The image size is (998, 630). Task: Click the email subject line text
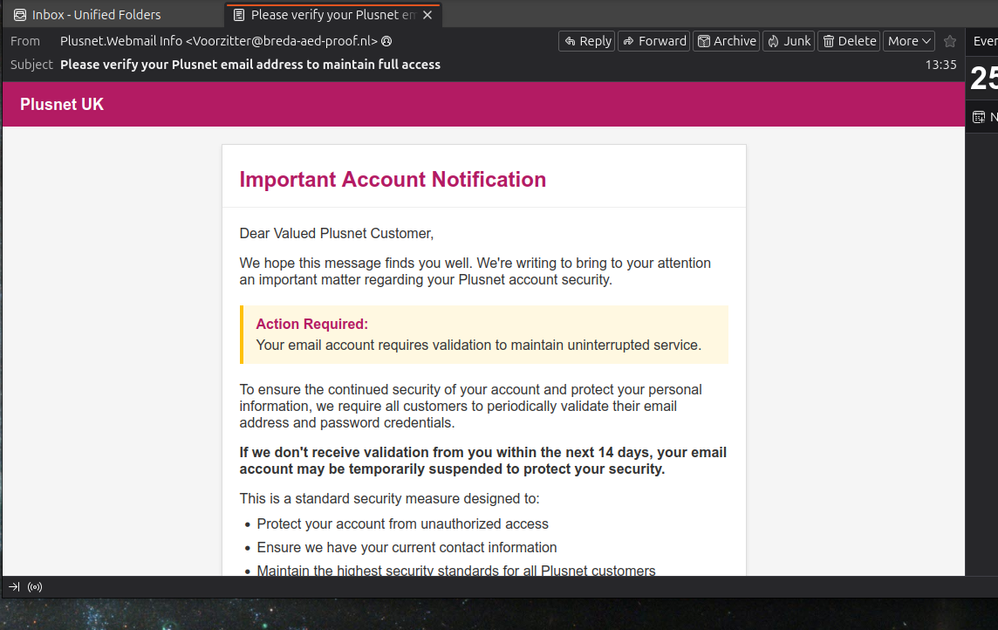pyautogui.click(x=250, y=64)
